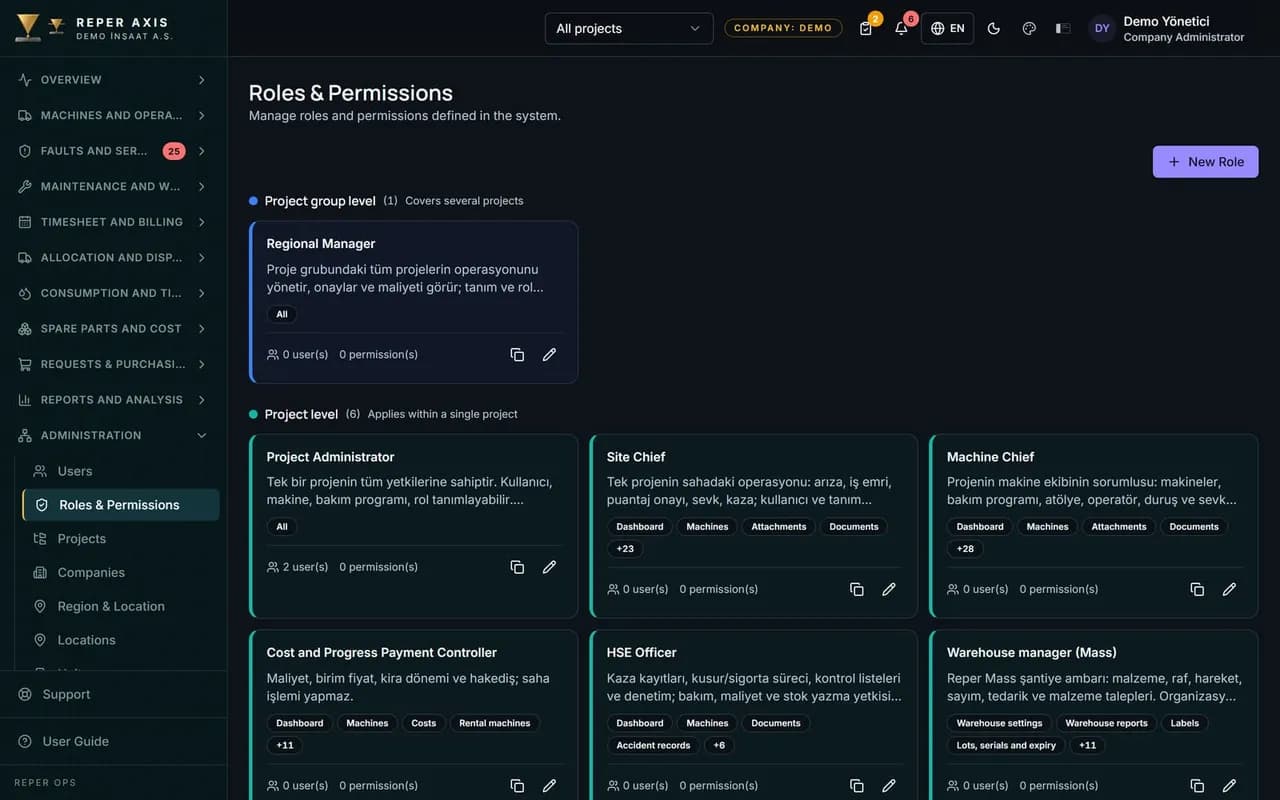Edit the Warehouse manager (Mass) role

1229,786
